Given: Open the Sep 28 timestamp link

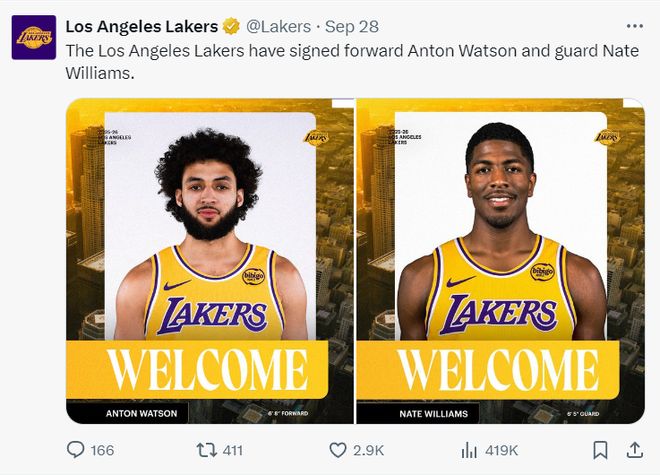Looking at the screenshot, I should click(x=346, y=26).
